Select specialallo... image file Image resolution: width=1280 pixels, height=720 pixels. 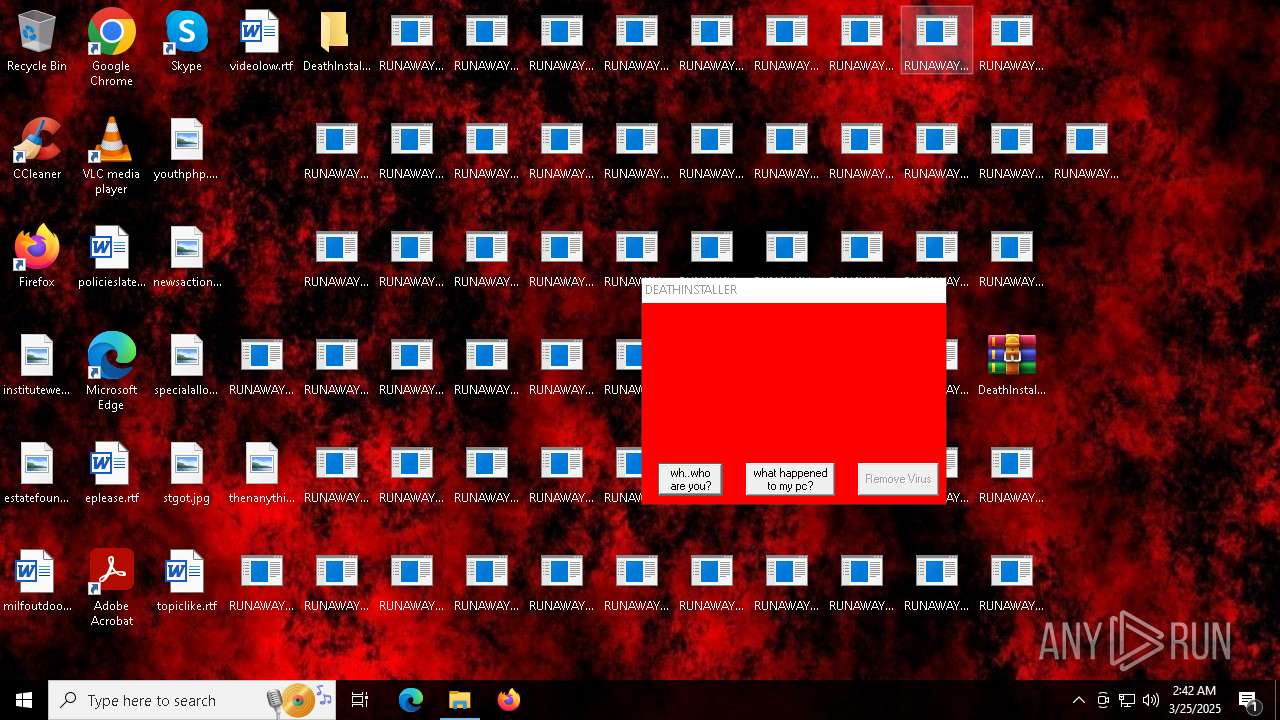[186, 366]
